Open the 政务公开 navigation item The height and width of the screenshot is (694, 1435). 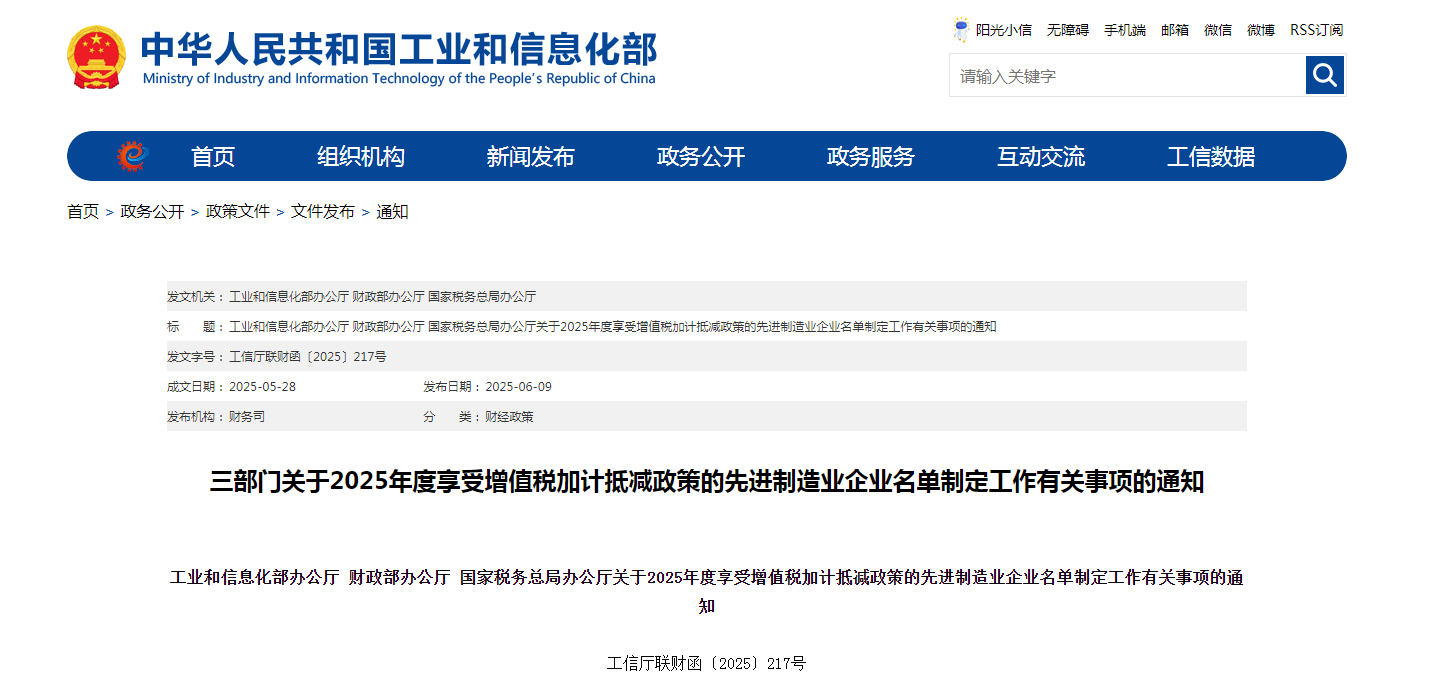(x=701, y=156)
